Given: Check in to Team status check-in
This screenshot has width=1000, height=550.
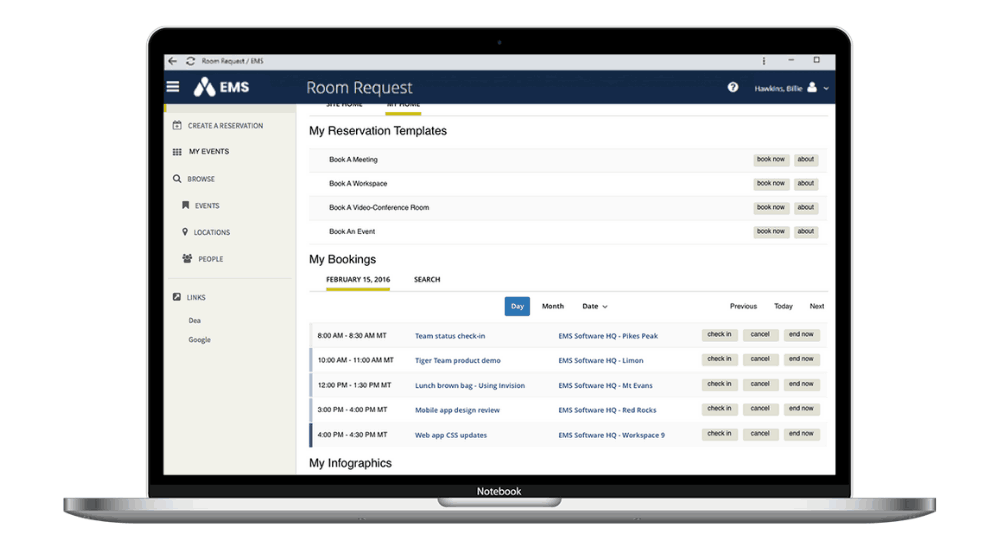Looking at the screenshot, I should click(x=719, y=335).
